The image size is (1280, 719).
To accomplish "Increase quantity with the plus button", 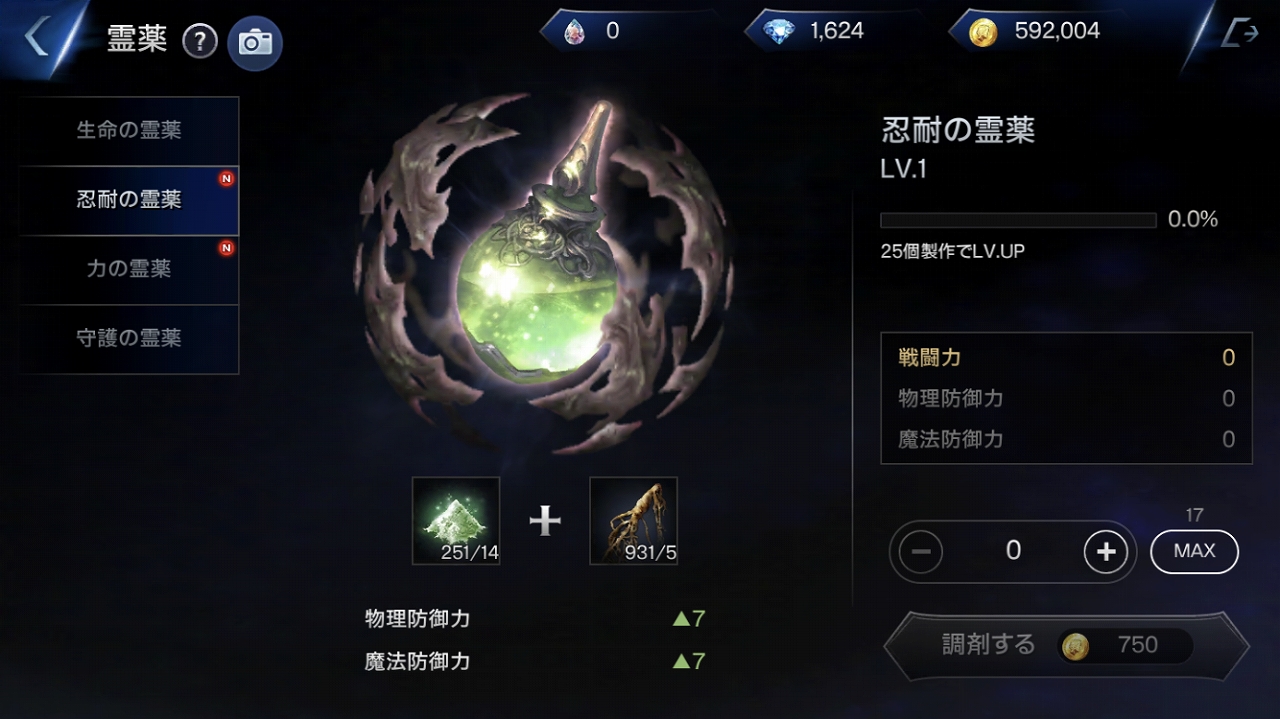I will point(1106,551).
